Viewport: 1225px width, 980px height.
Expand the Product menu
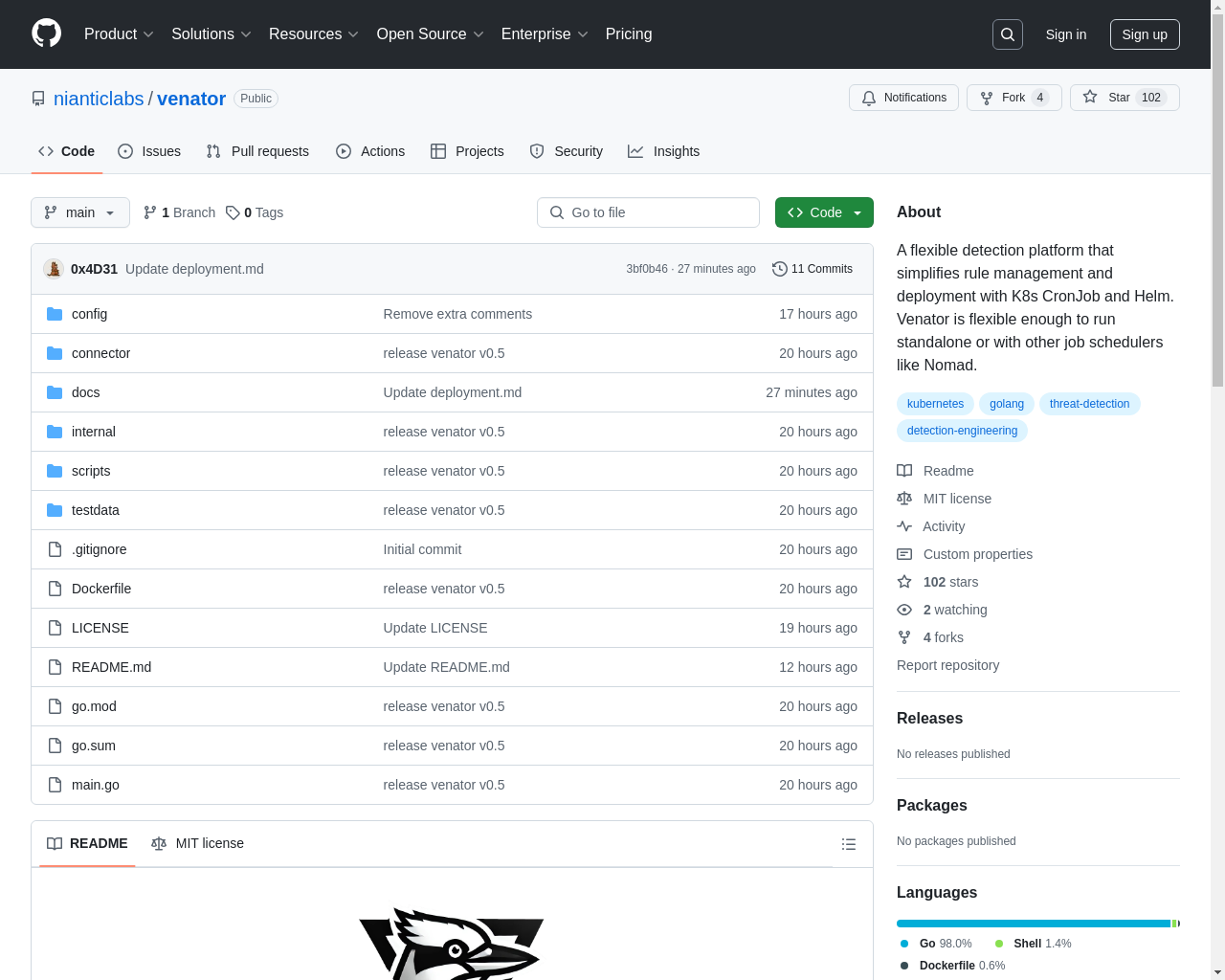click(x=119, y=34)
